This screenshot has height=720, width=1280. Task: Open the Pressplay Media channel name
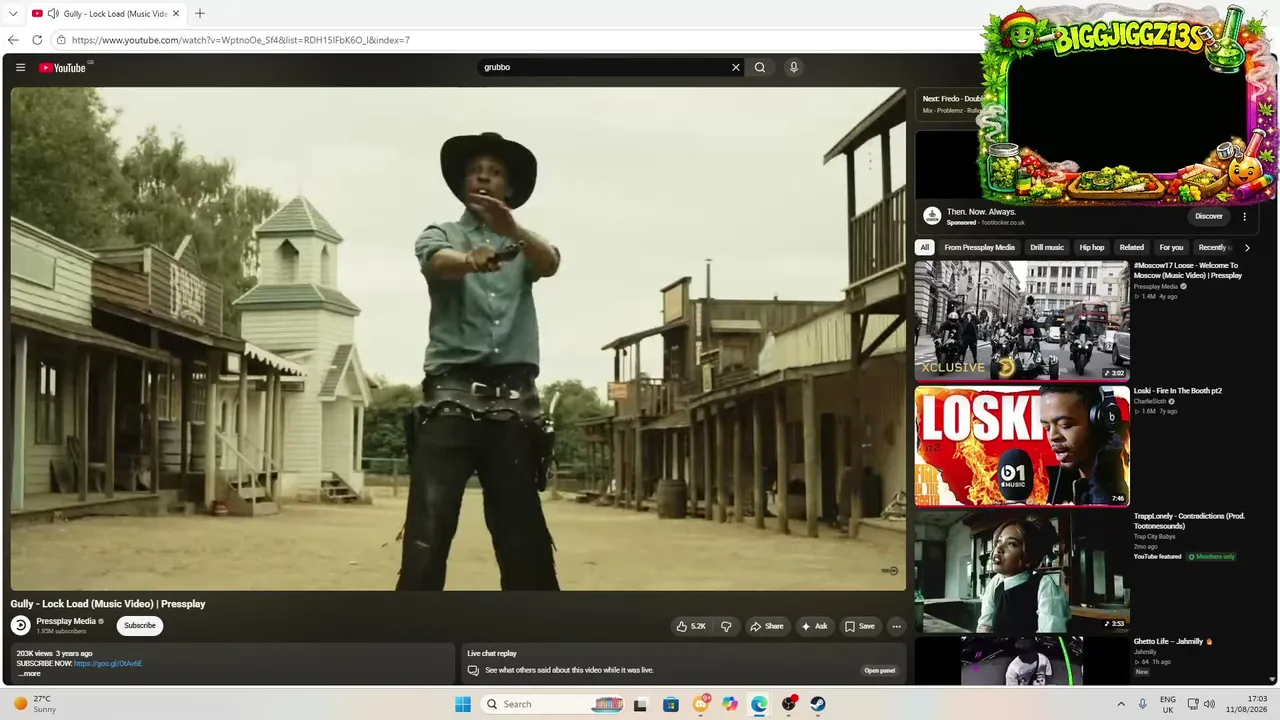tap(66, 621)
